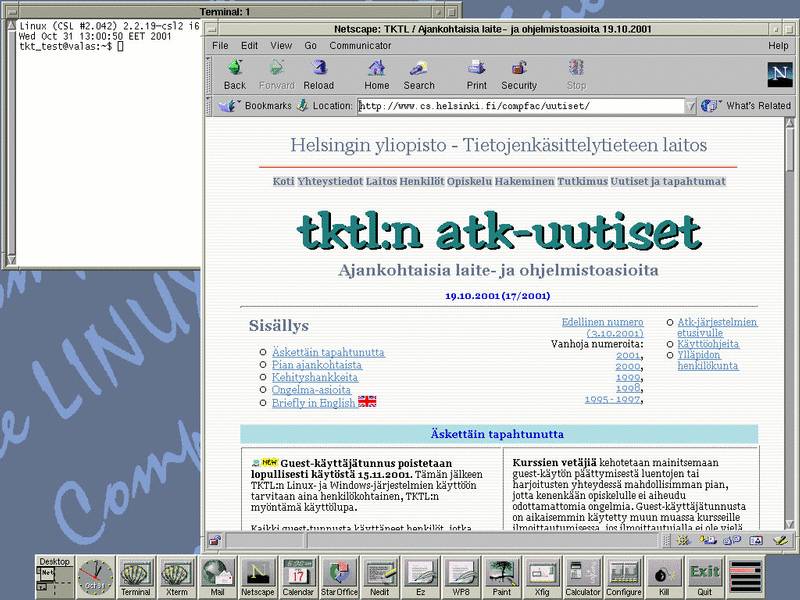Click the security lock in status bar

coord(215,540)
